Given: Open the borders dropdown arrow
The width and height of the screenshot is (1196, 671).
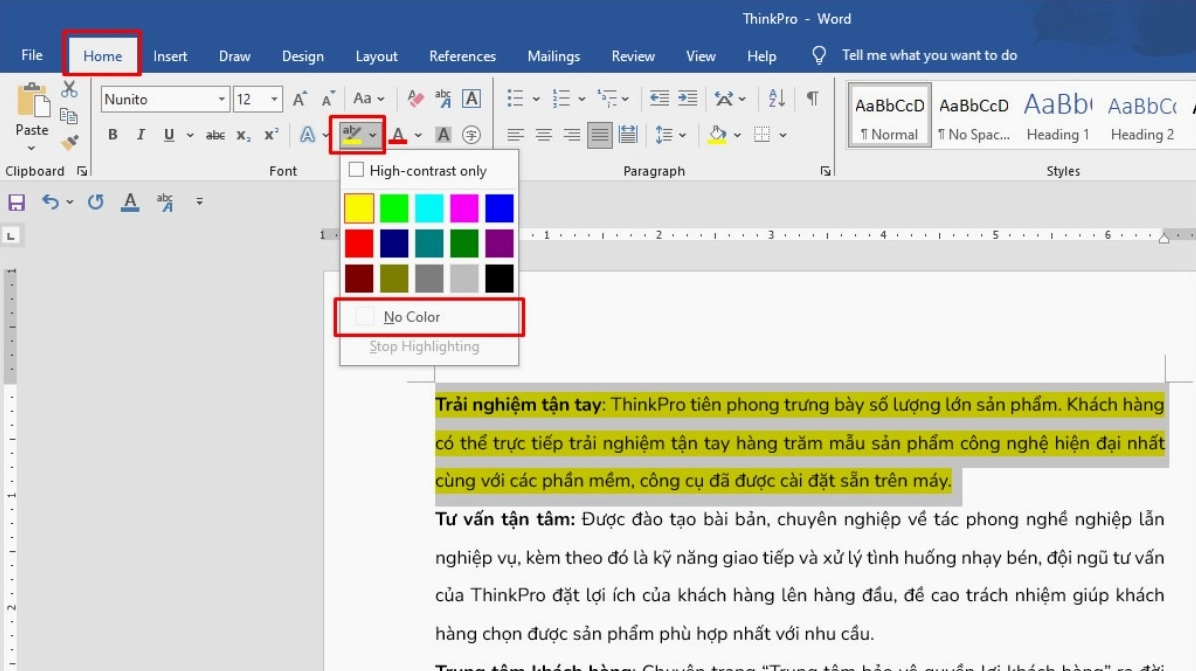Looking at the screenshot, I should [783, 135].
